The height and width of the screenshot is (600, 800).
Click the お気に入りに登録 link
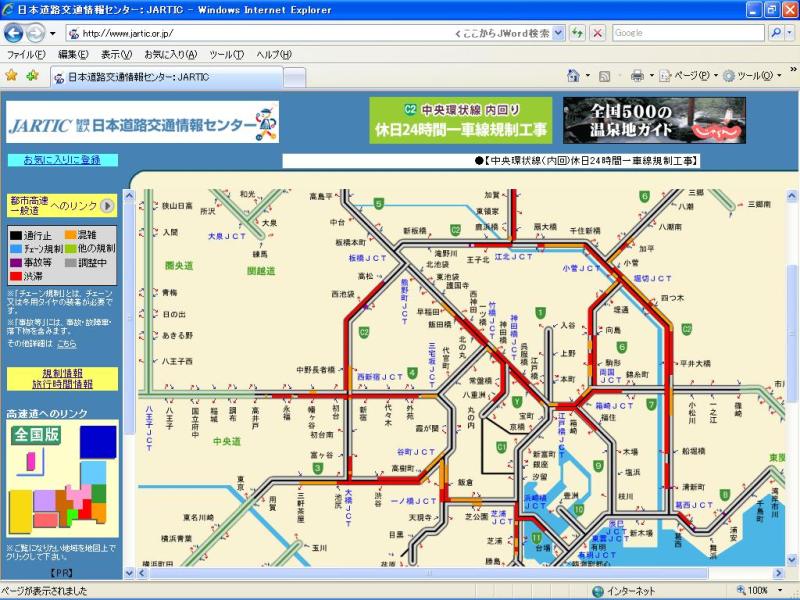pos(62,160)
